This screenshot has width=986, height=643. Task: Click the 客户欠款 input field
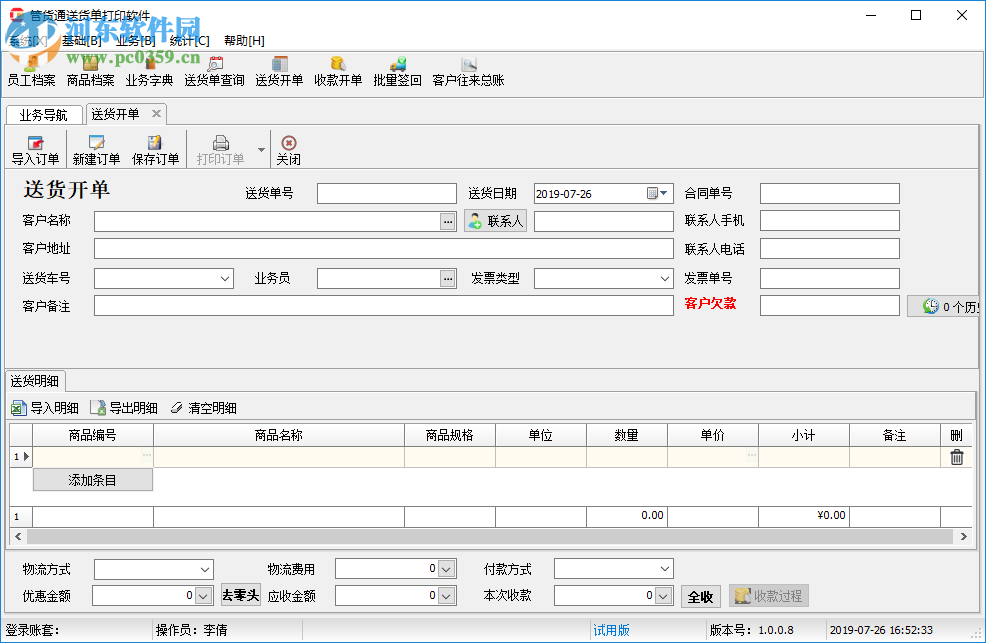click(x=829, y=306)
